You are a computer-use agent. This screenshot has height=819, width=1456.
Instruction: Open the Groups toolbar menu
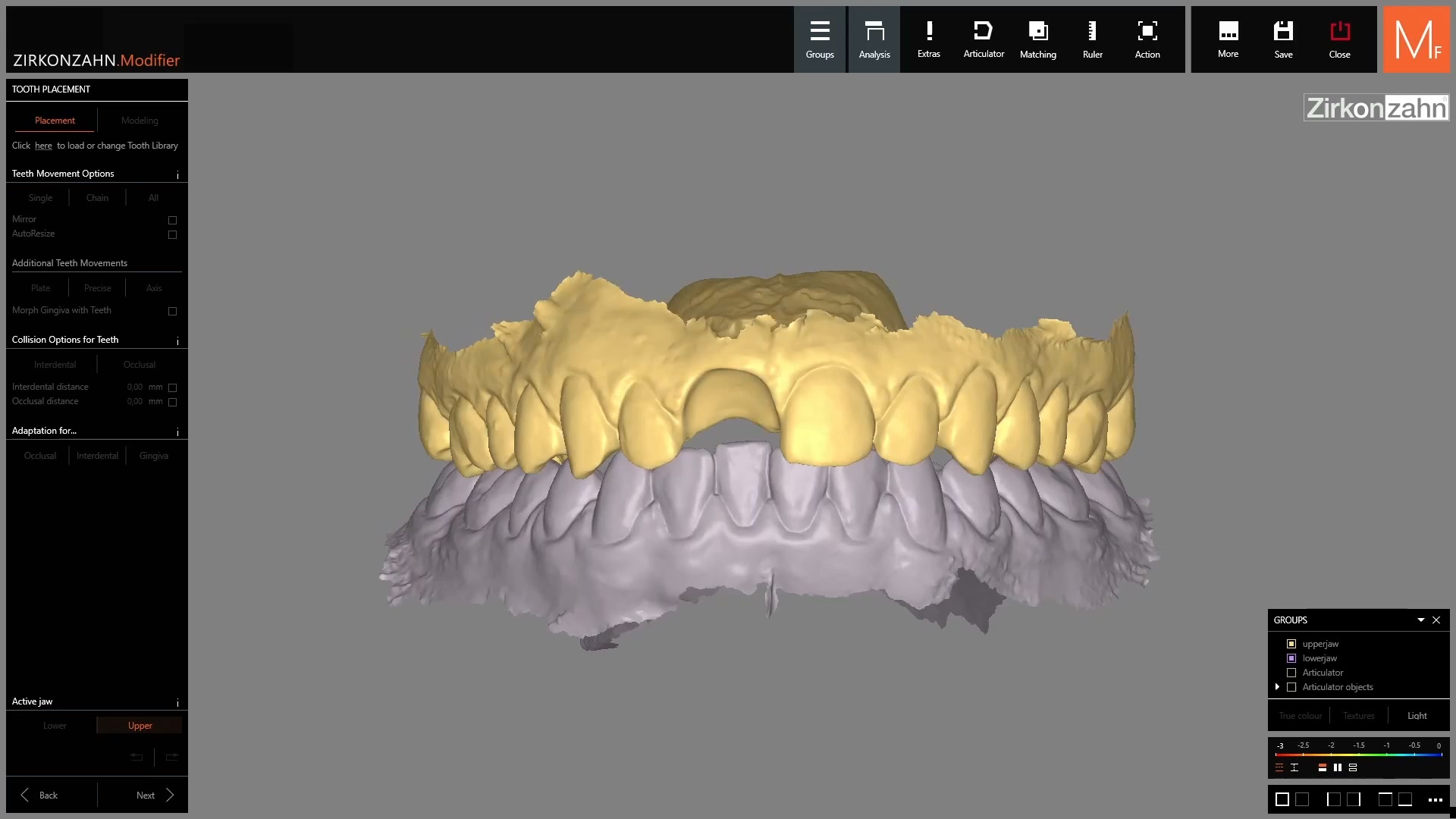coord(819,39)
